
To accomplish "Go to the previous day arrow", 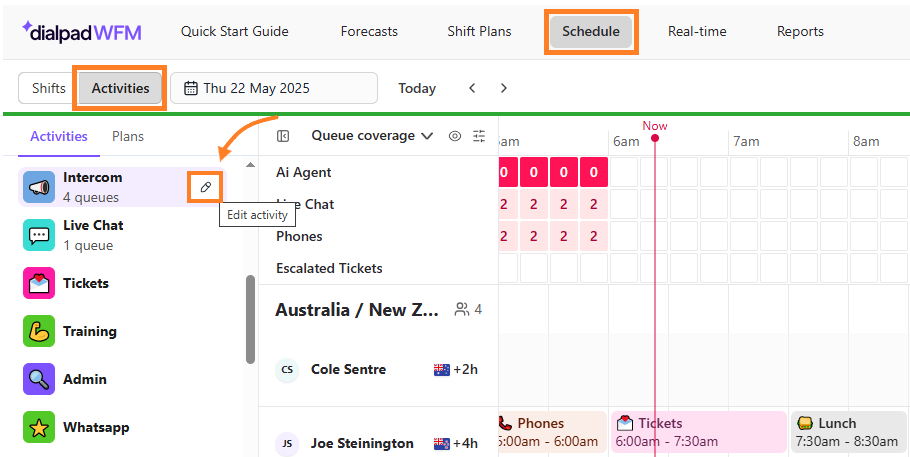I will pos(472,88).
